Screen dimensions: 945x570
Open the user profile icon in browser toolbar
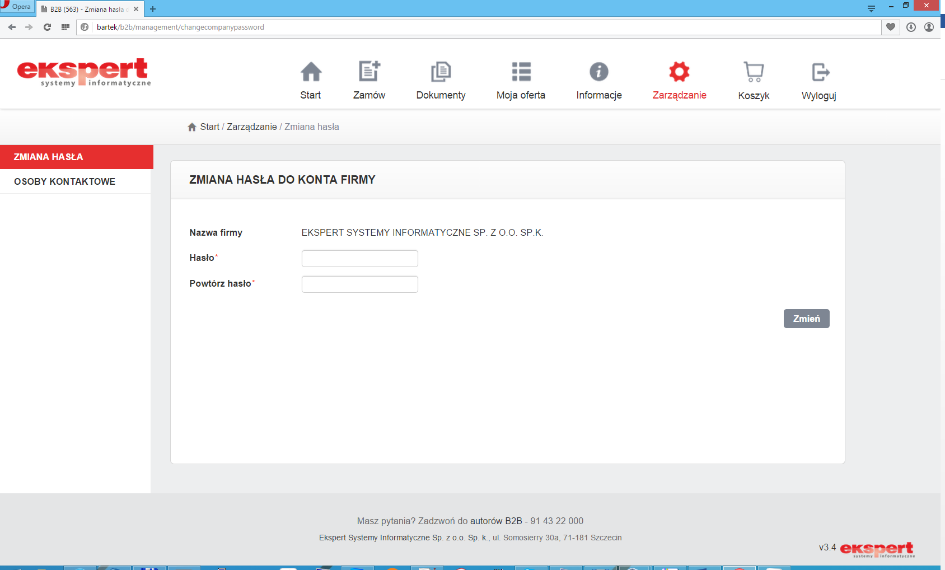(x=929, y=27)
